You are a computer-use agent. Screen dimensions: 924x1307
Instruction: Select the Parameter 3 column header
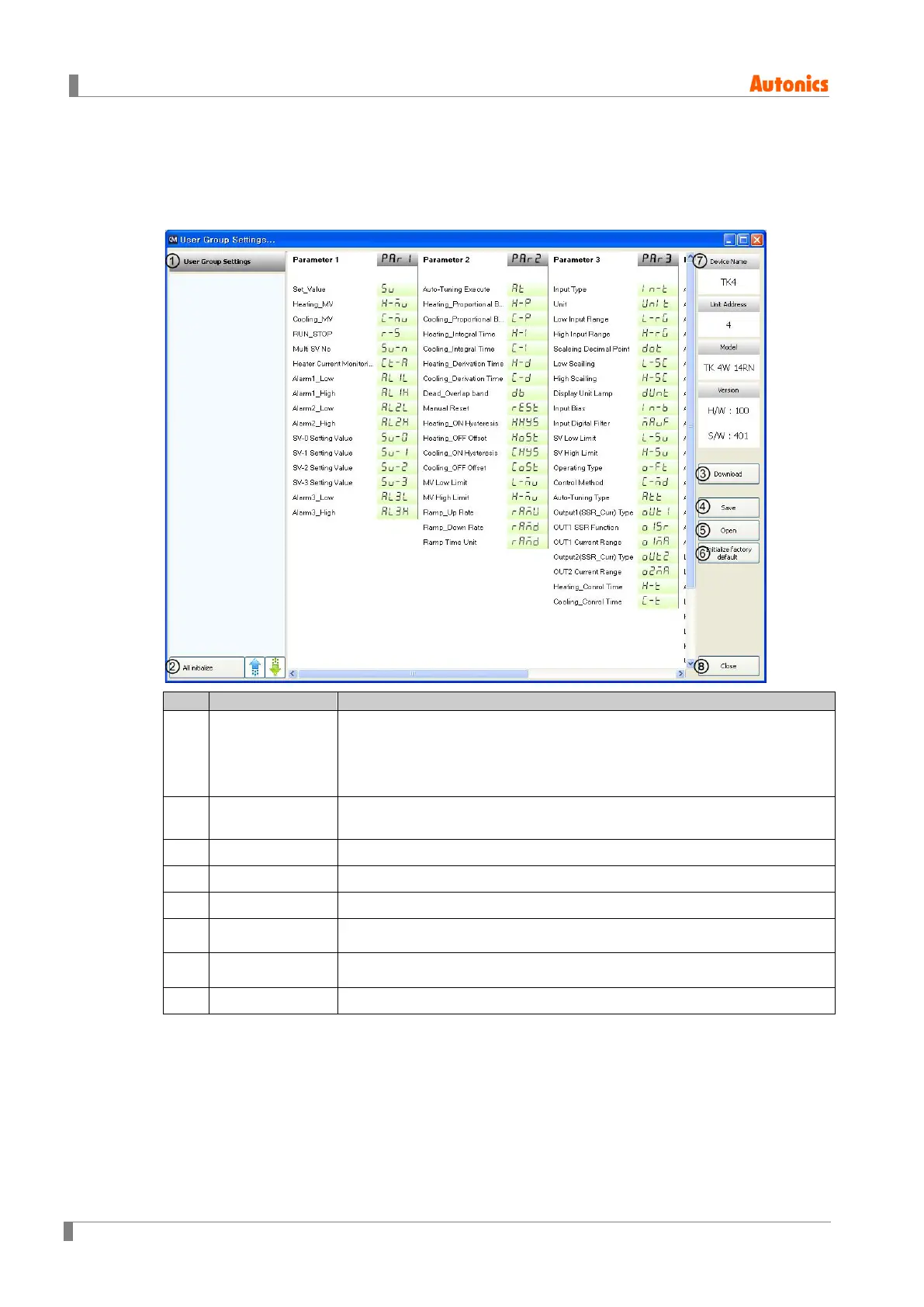click(x=576, y=260)
